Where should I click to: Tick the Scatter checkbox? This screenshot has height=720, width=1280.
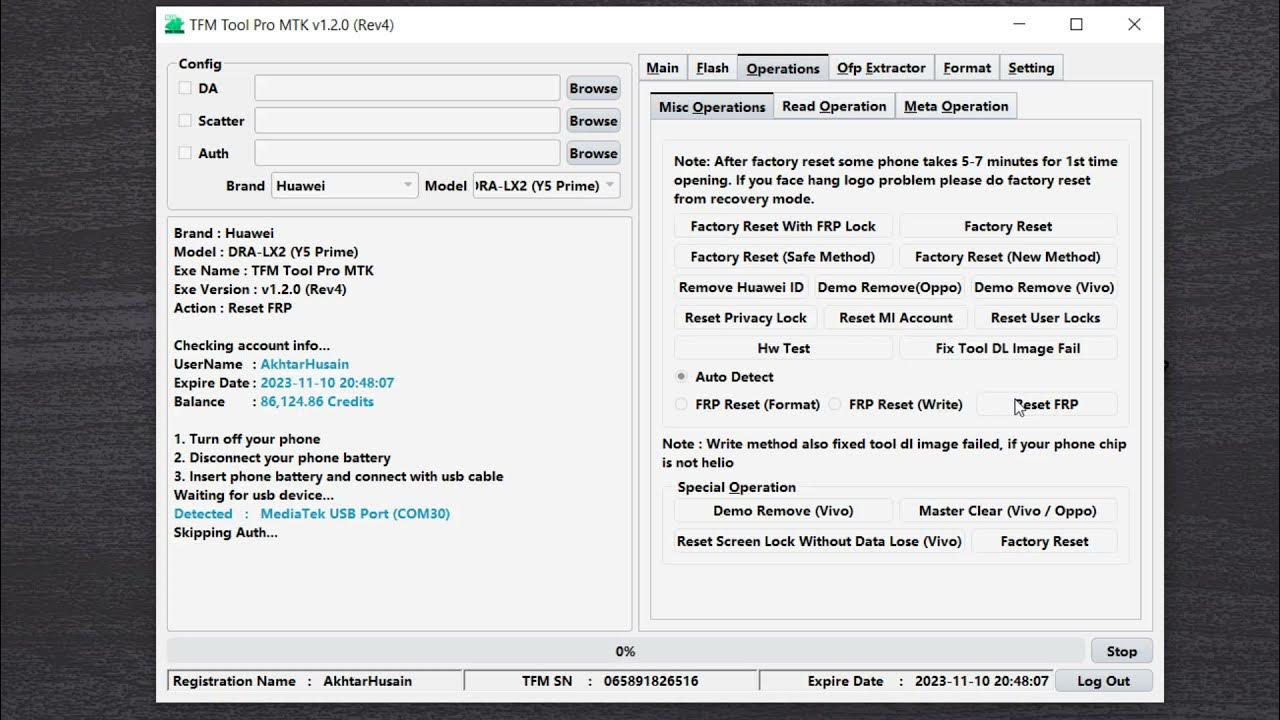185,120
